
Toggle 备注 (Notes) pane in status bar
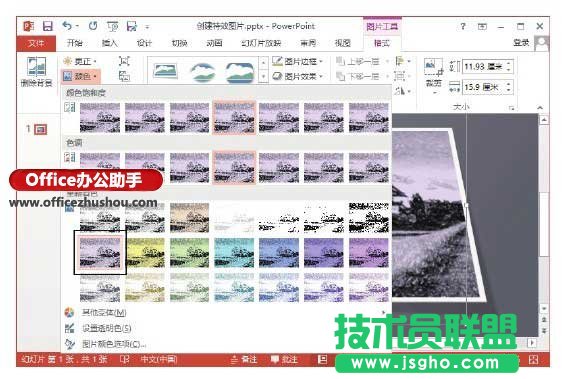click(244, 359)
